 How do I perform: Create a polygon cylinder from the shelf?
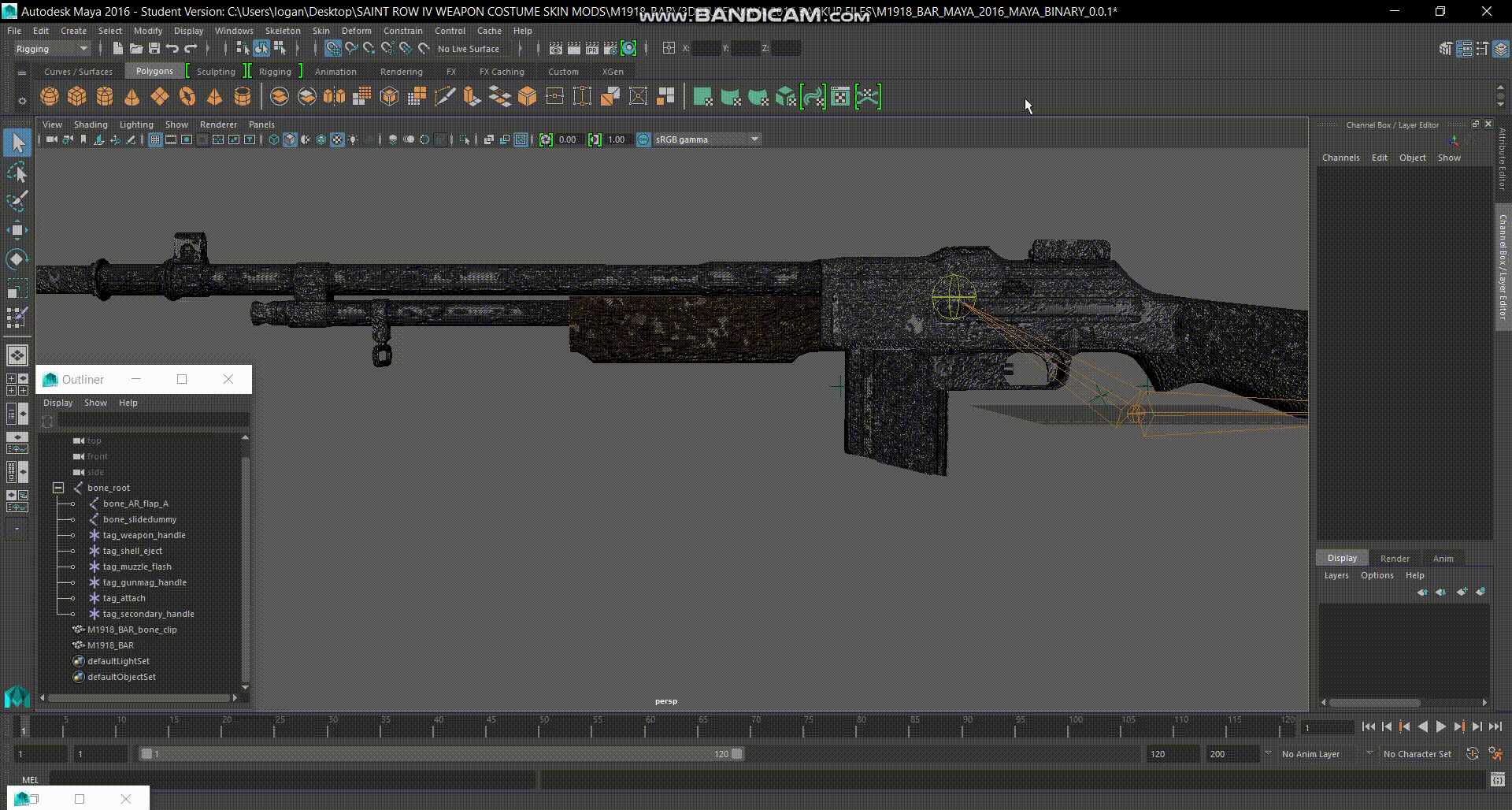(105, 97)
